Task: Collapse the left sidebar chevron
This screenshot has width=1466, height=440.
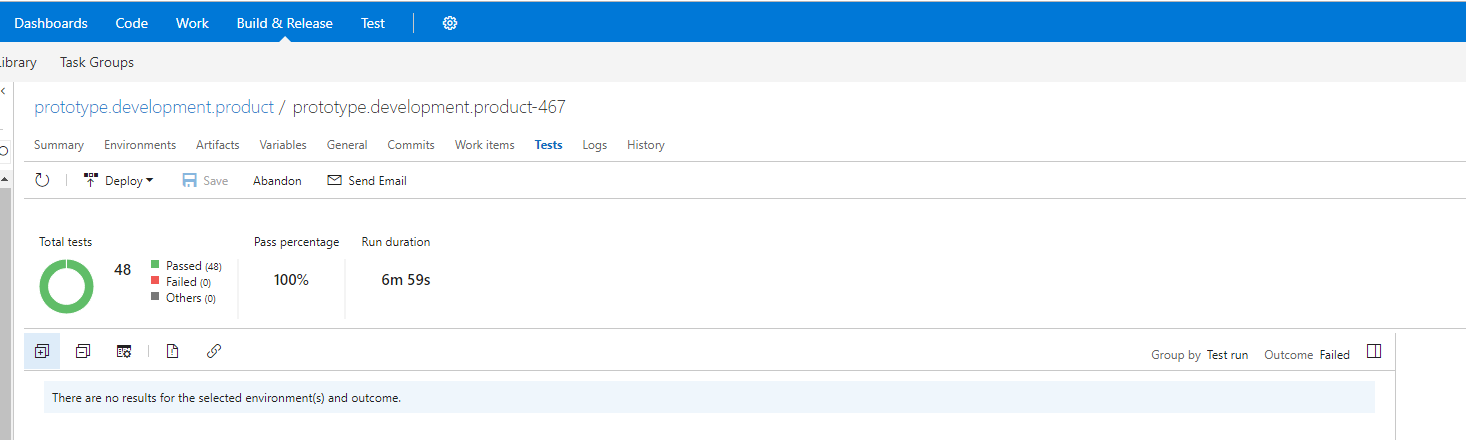Action: (3, 91)
